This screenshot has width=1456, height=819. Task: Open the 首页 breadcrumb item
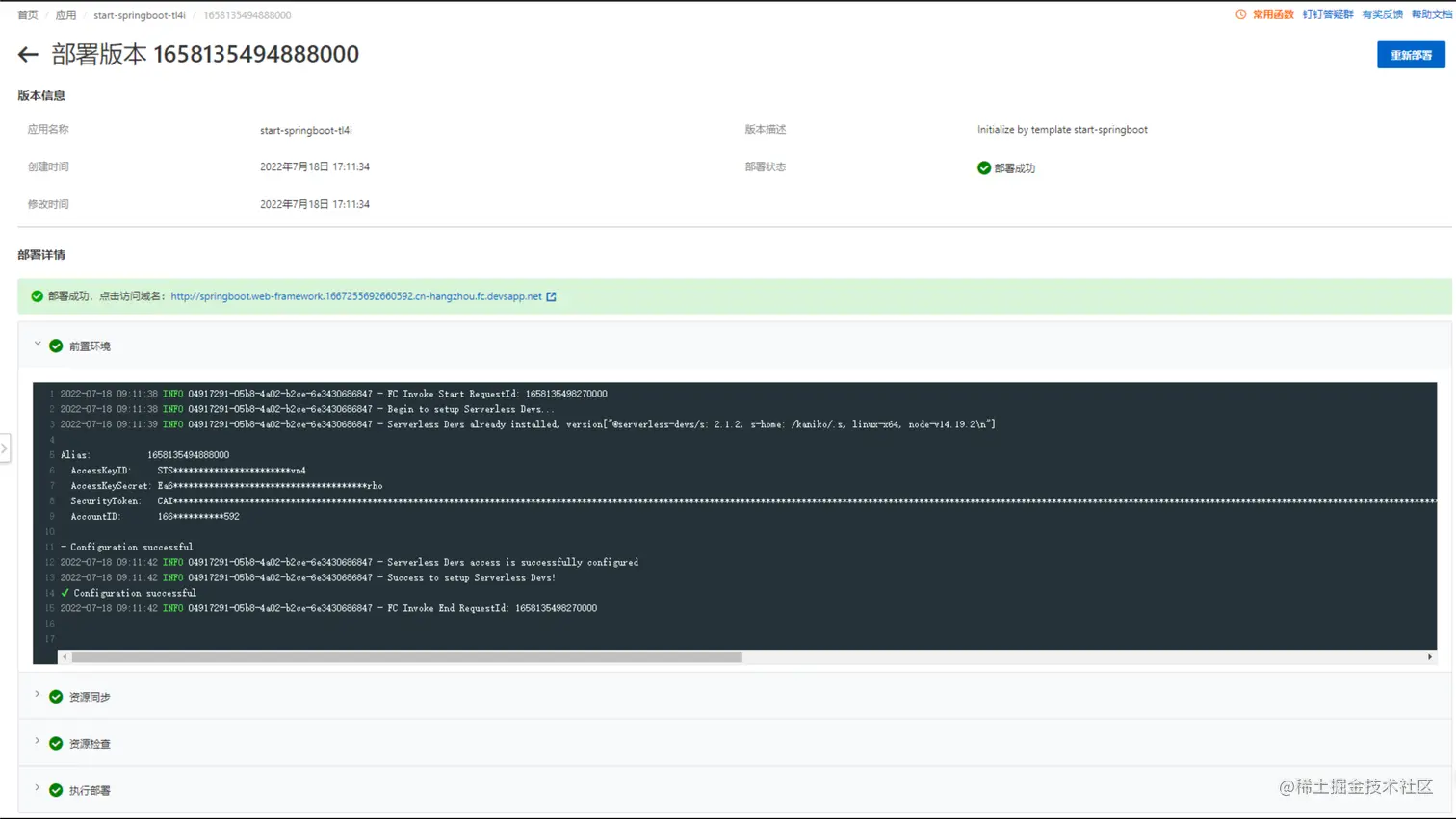point(26,14)
